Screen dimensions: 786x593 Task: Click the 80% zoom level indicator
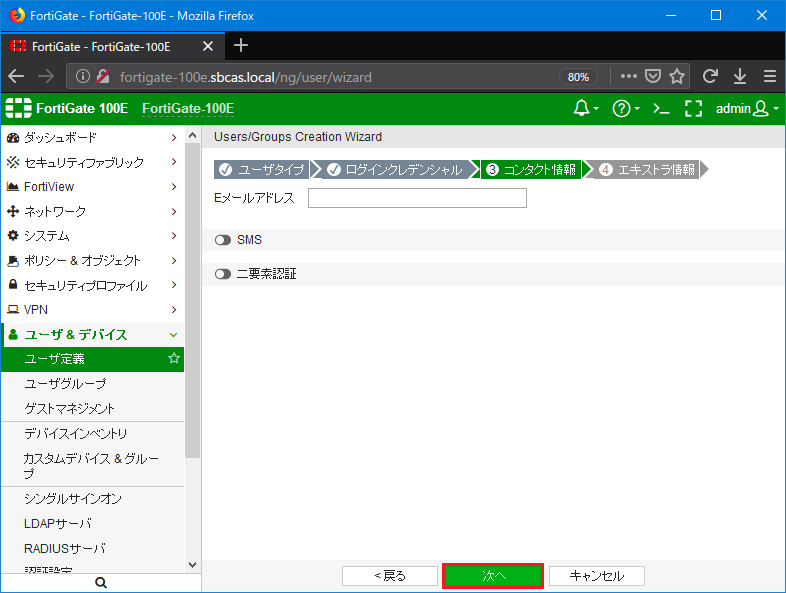(x=578, y=77)
